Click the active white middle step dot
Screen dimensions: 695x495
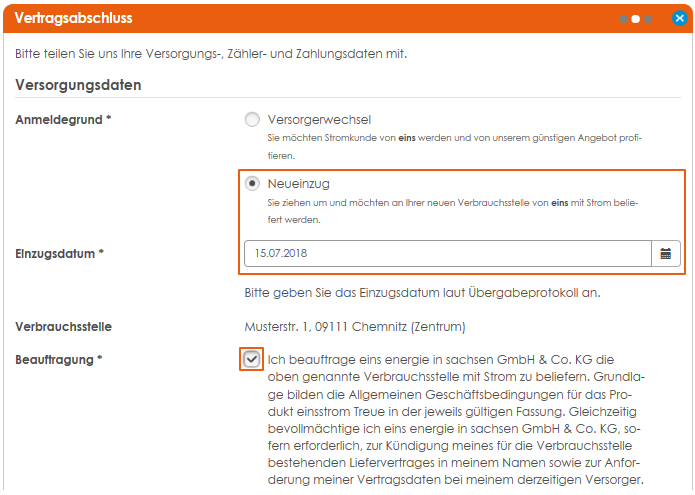tap(635, 18)
